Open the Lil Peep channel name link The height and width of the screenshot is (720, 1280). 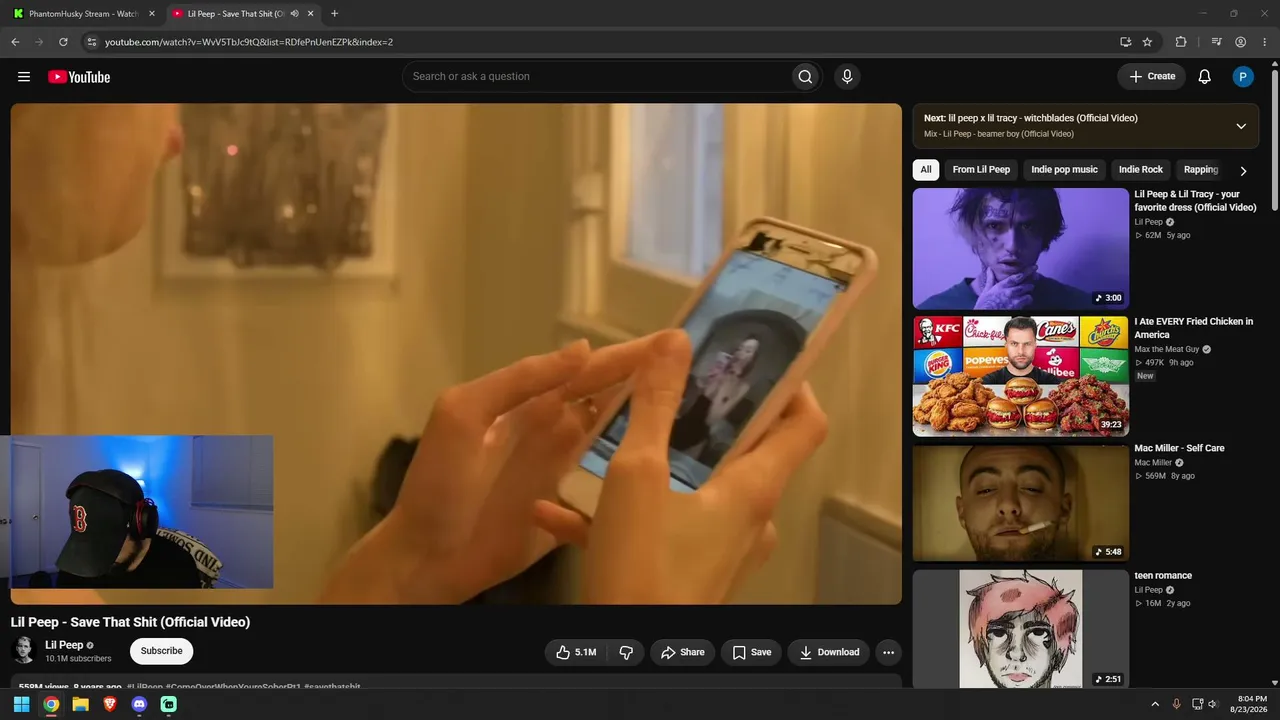tap(64, 645)
